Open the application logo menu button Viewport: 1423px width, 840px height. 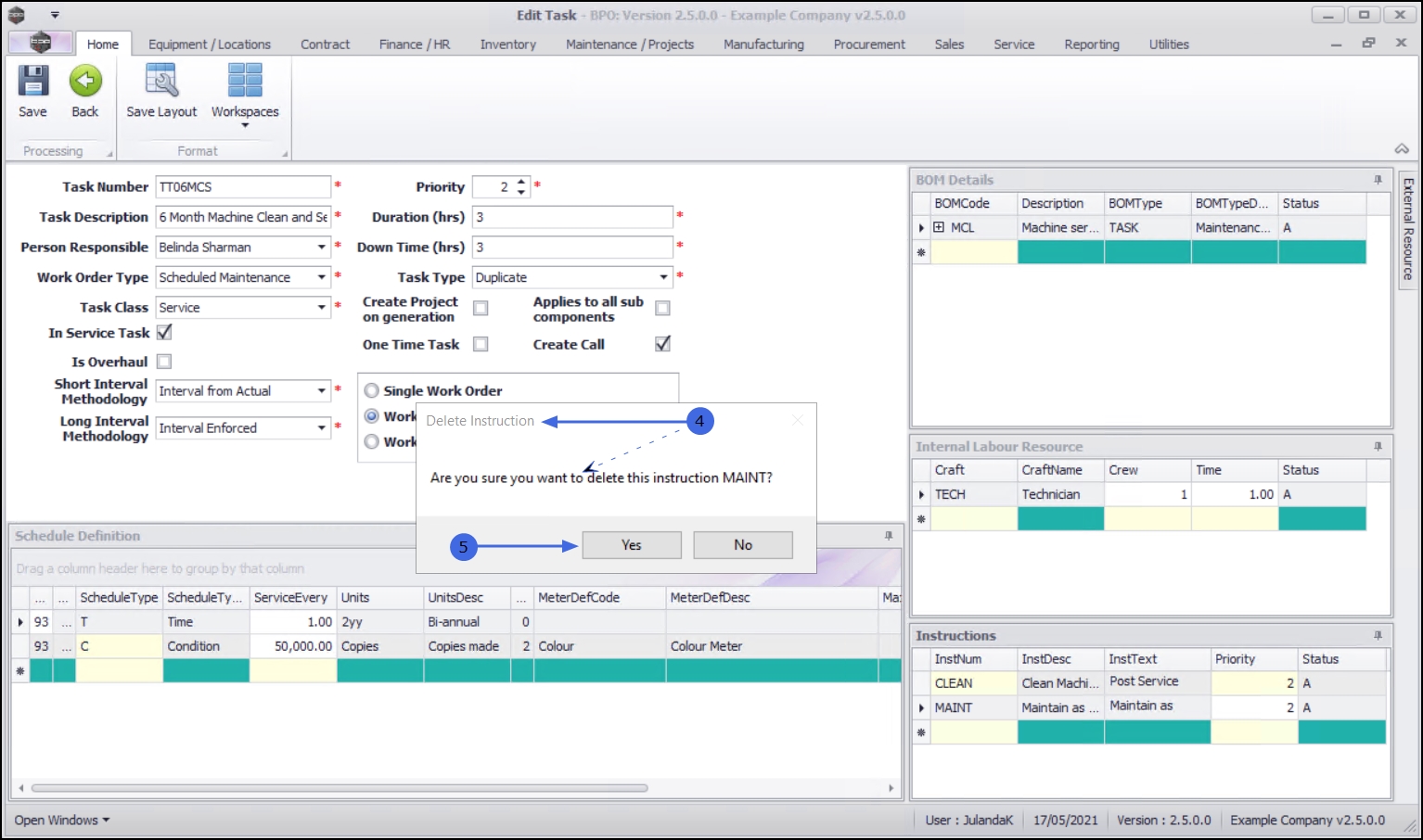tap(40, 43)
